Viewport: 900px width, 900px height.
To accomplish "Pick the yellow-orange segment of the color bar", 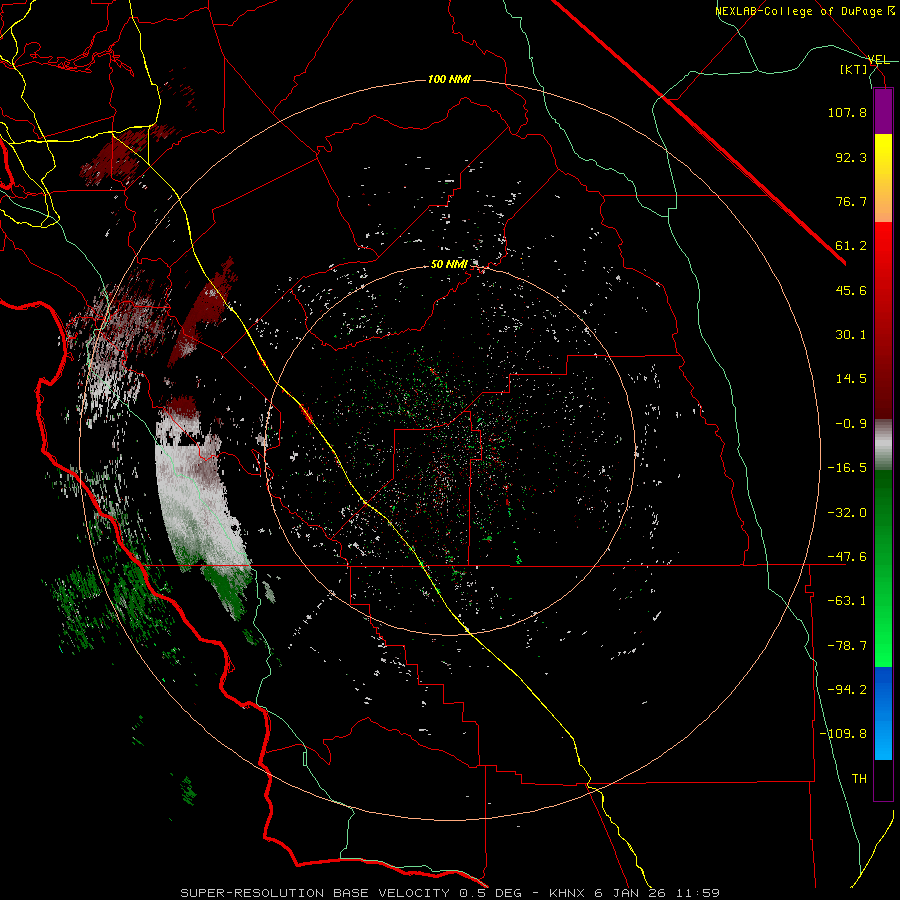I will (883, 178).
